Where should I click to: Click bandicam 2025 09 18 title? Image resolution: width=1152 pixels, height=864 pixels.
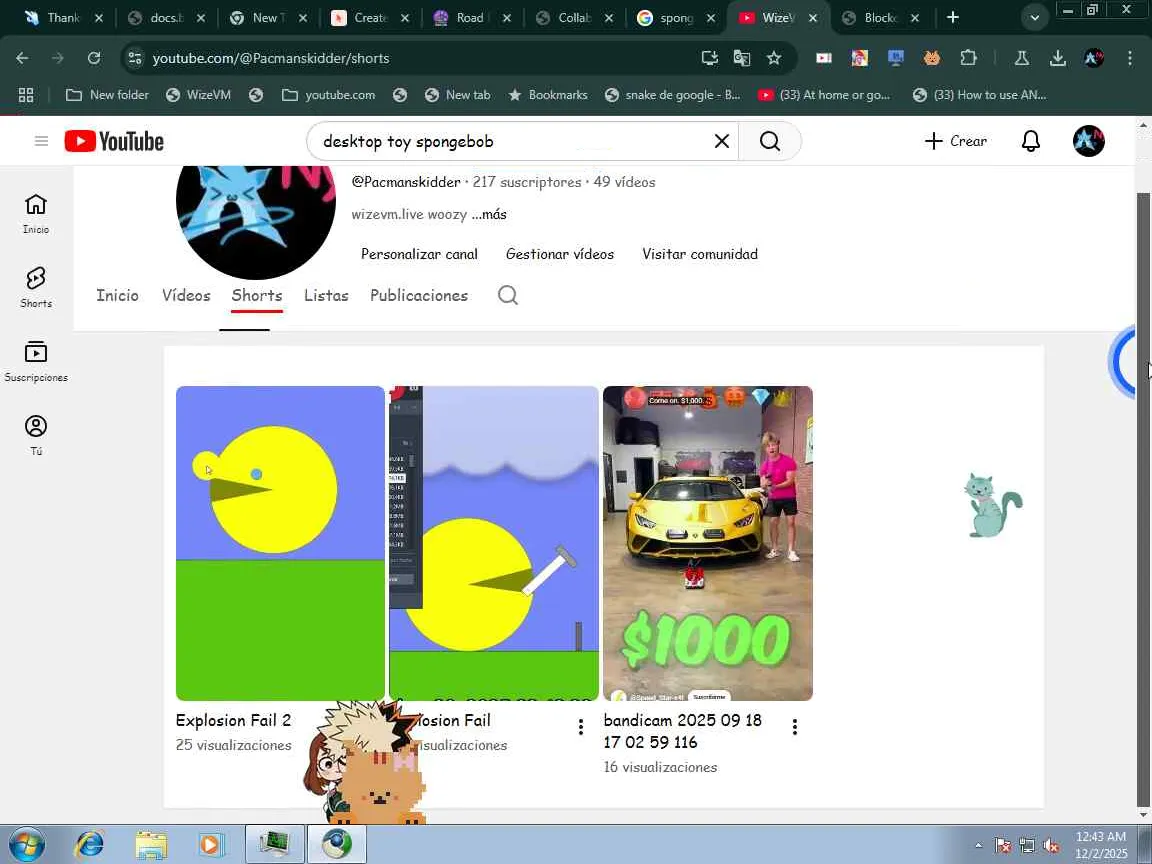point(683,731)
